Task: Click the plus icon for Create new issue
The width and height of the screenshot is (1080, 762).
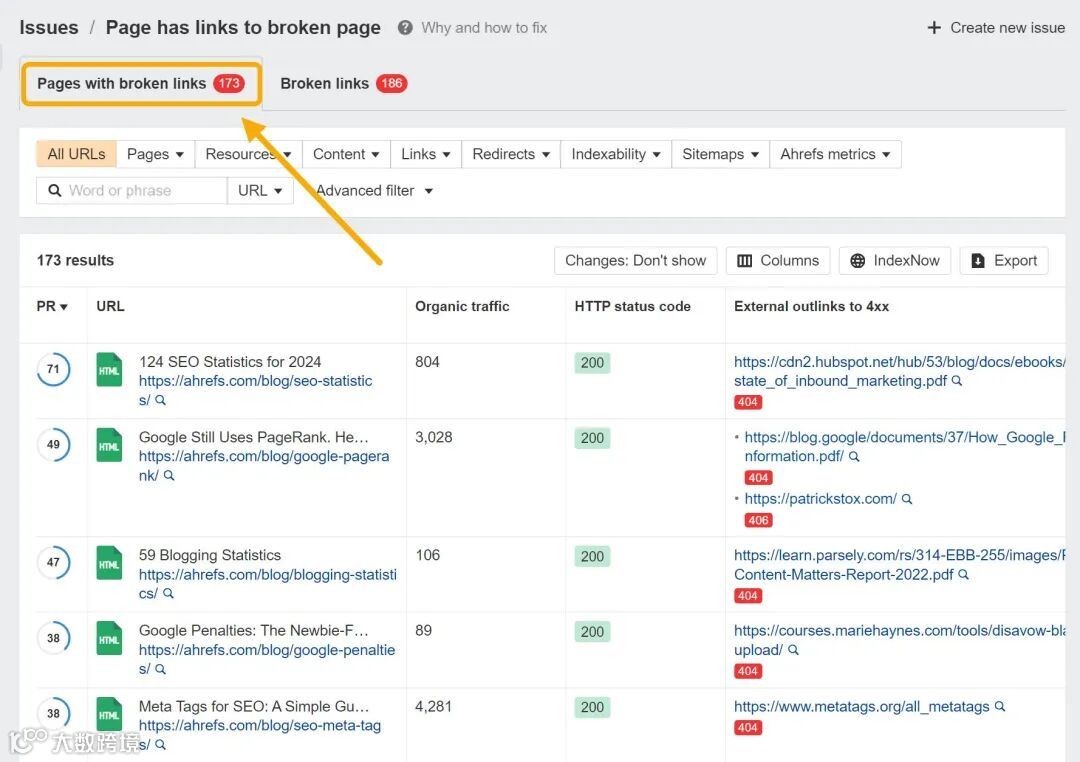Action: pyautogui.click(x=934, y=28)
